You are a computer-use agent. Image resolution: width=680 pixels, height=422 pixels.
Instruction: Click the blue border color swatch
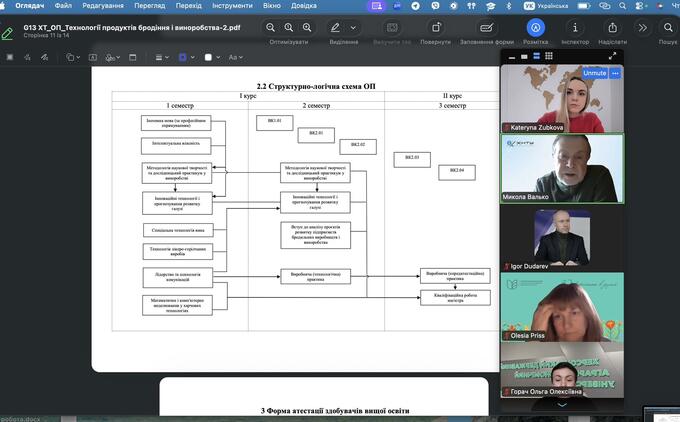tap(184, 57)
